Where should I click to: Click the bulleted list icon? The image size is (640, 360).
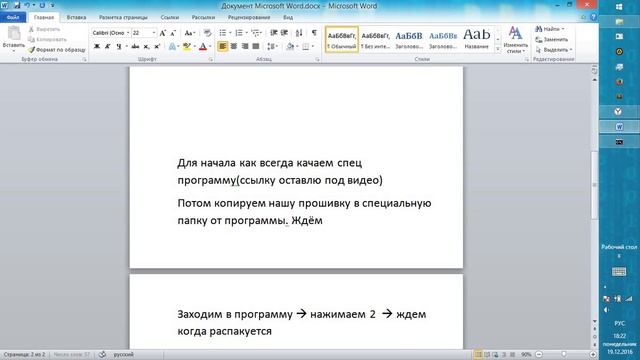[x=222, y=33]
